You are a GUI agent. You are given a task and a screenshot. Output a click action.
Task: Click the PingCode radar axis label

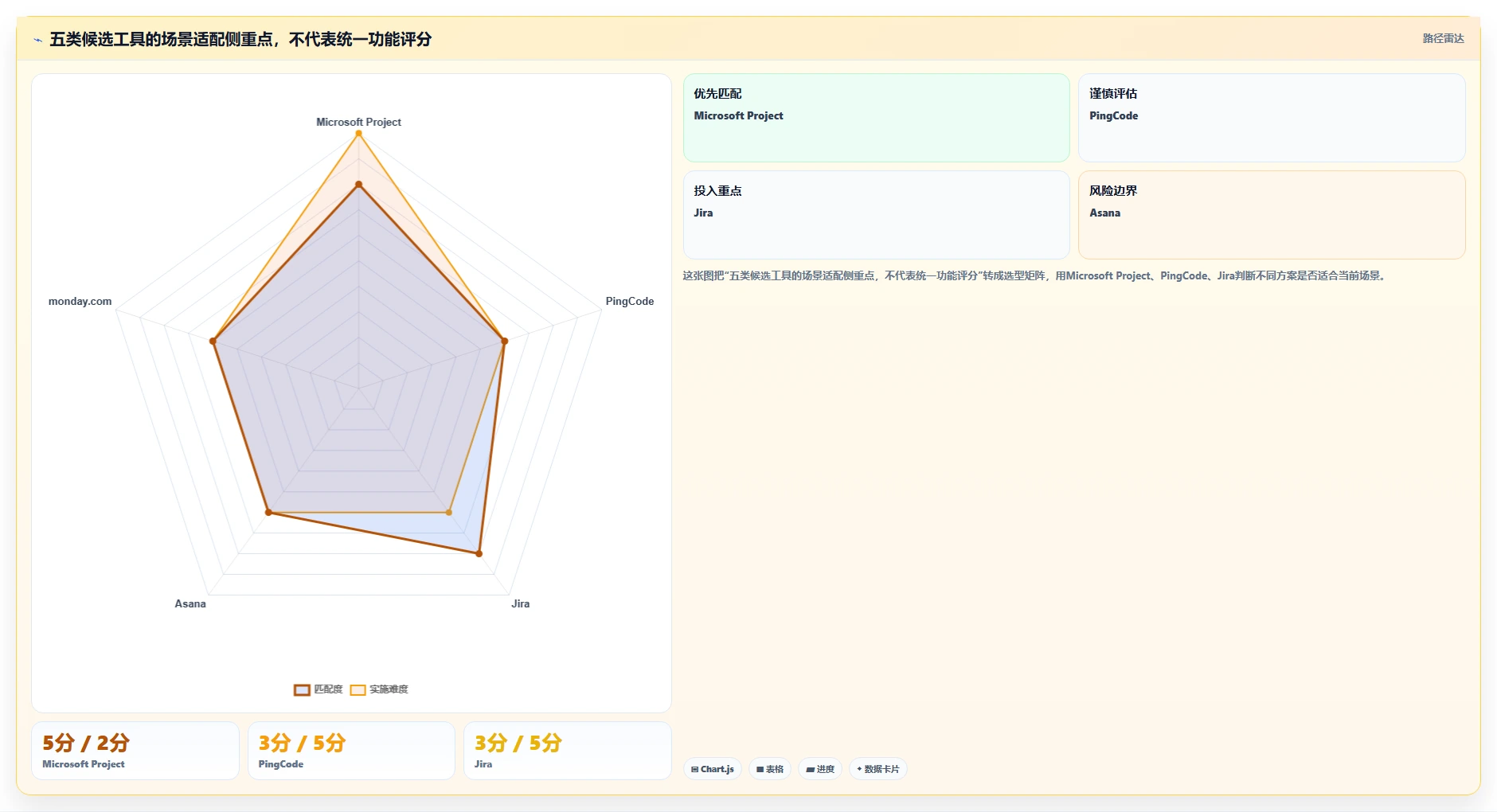630,301
